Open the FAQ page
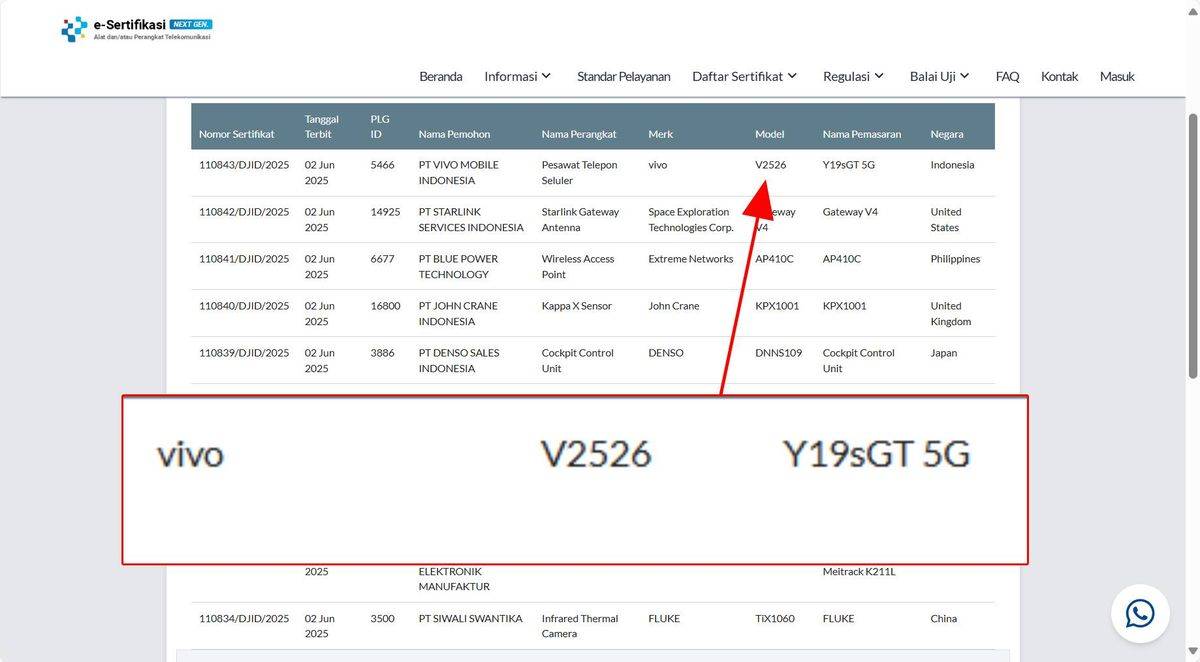Viewport: 1200px width, 662px height. pos(1007,76)
